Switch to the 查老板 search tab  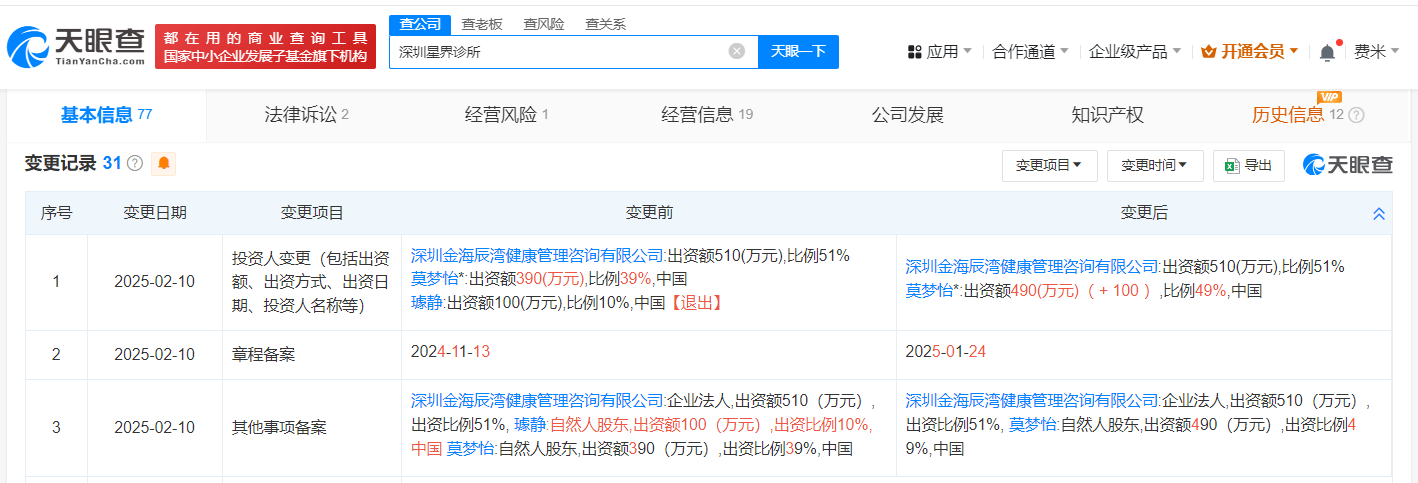click(482, 24)
